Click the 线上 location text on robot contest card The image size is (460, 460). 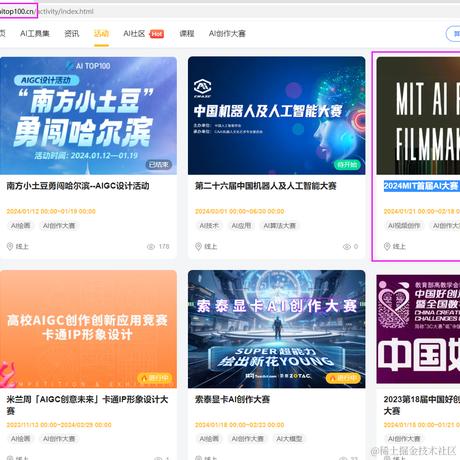211,246
